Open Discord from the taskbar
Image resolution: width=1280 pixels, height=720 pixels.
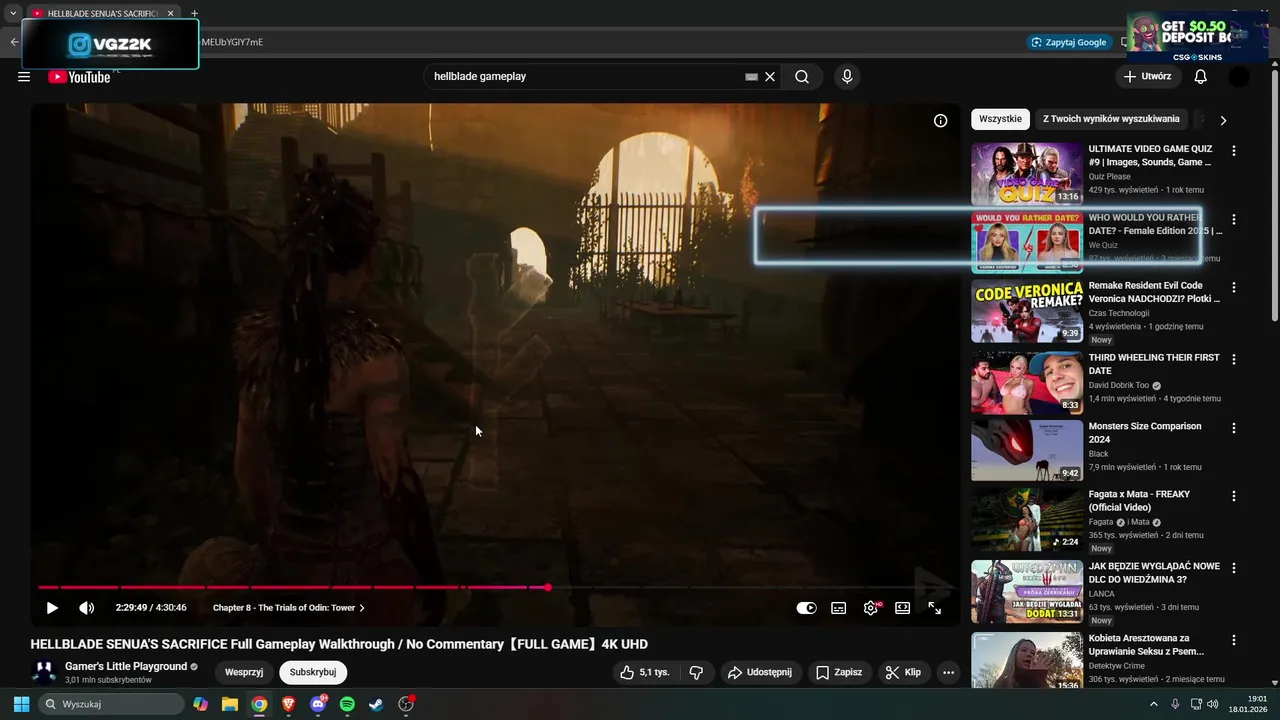(318, 704)
